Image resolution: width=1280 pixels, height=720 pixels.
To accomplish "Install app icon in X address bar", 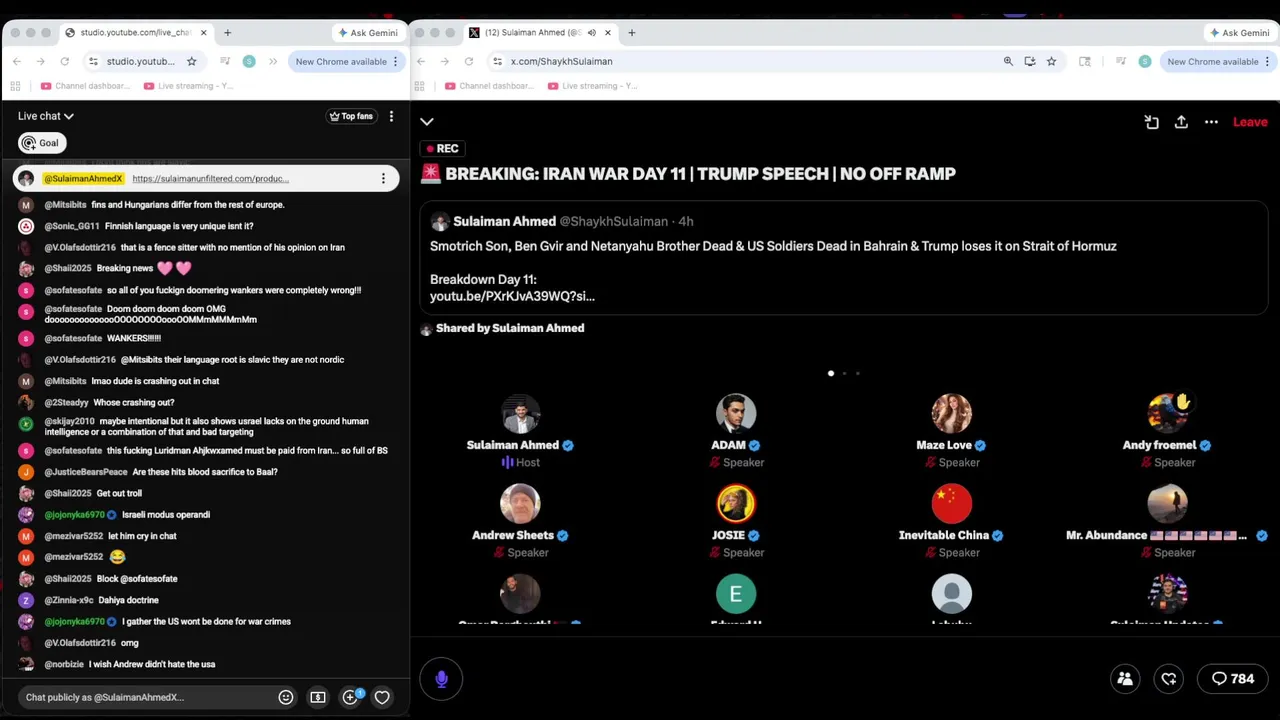I will tap(1030, 61).
